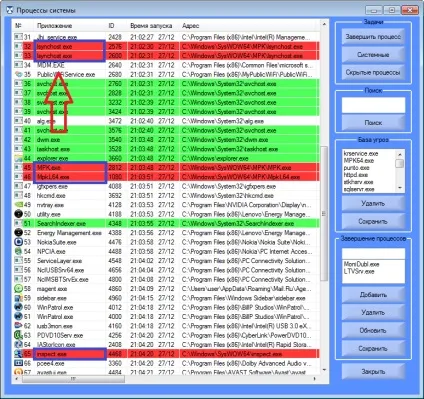Select krservice.exe in the threat base list
This screenshot has height=399, width=424.
[361, 154]
